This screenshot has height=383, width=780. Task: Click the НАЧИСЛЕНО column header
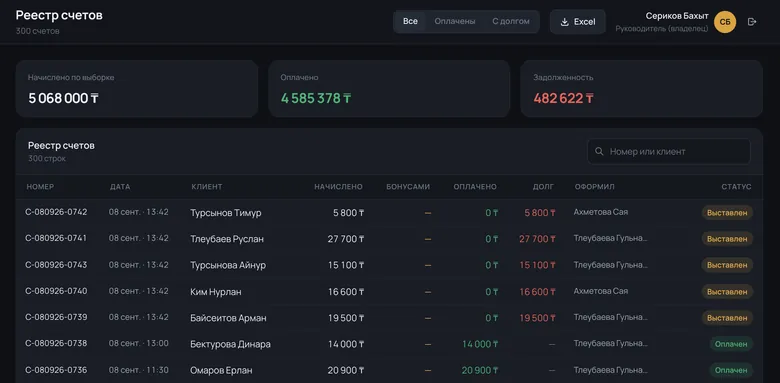[338, 187]
